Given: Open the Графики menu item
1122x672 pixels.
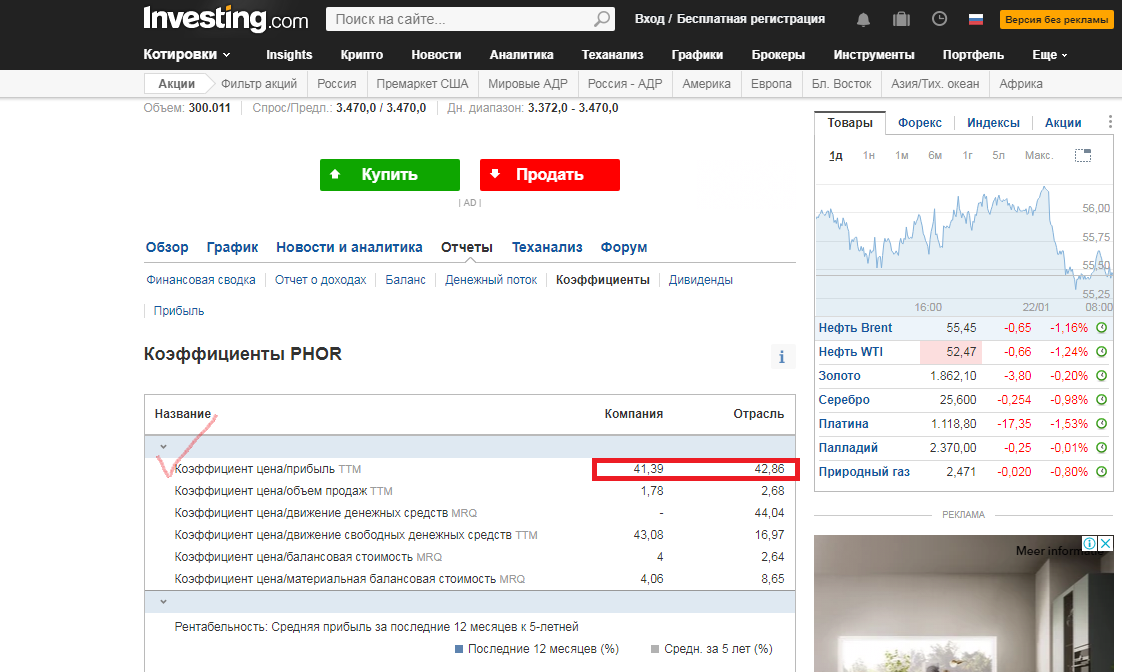Looking at the screenshot, I should (697, 54).
